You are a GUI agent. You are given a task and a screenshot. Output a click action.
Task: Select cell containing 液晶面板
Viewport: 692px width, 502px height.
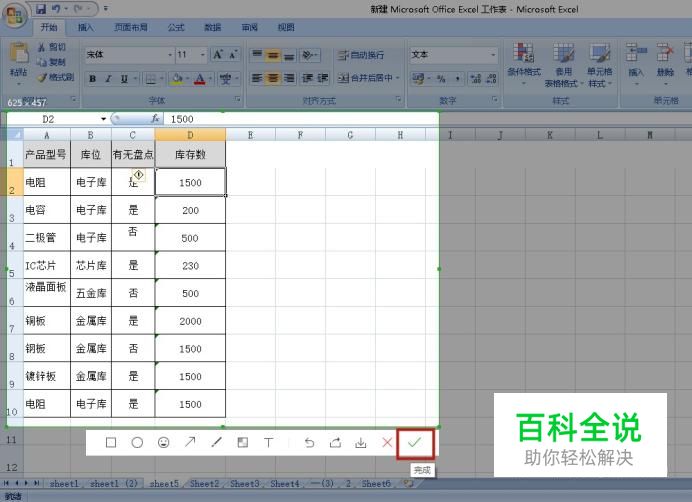[x=46, y=293]
